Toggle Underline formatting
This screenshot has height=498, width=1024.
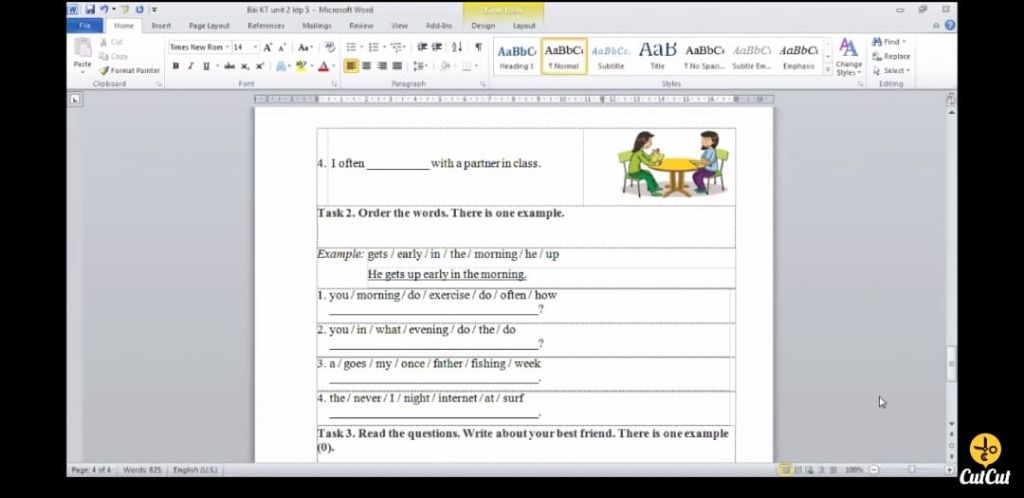pyautogui.click(x=206, y=66)
